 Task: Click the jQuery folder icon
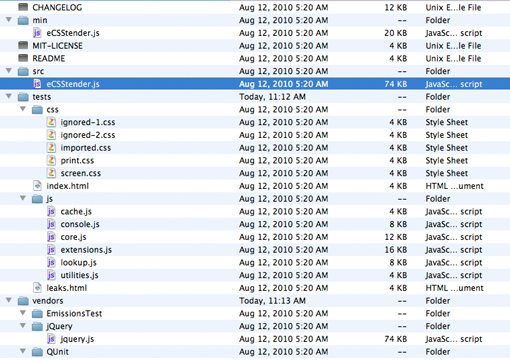(37, 326)
